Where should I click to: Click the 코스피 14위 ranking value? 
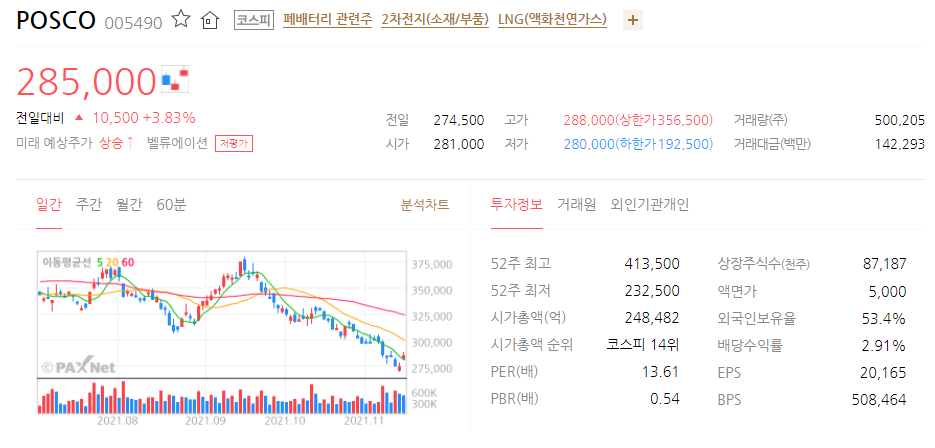(643, 345)
